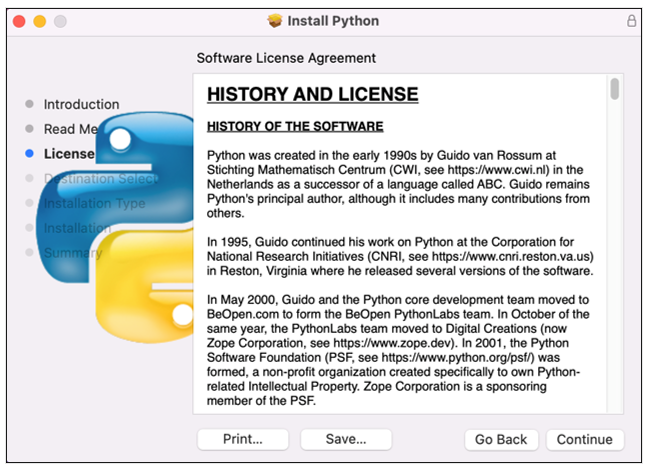Select the Read Me step
This screenshot has height=469, width=649.
[71, 129]
